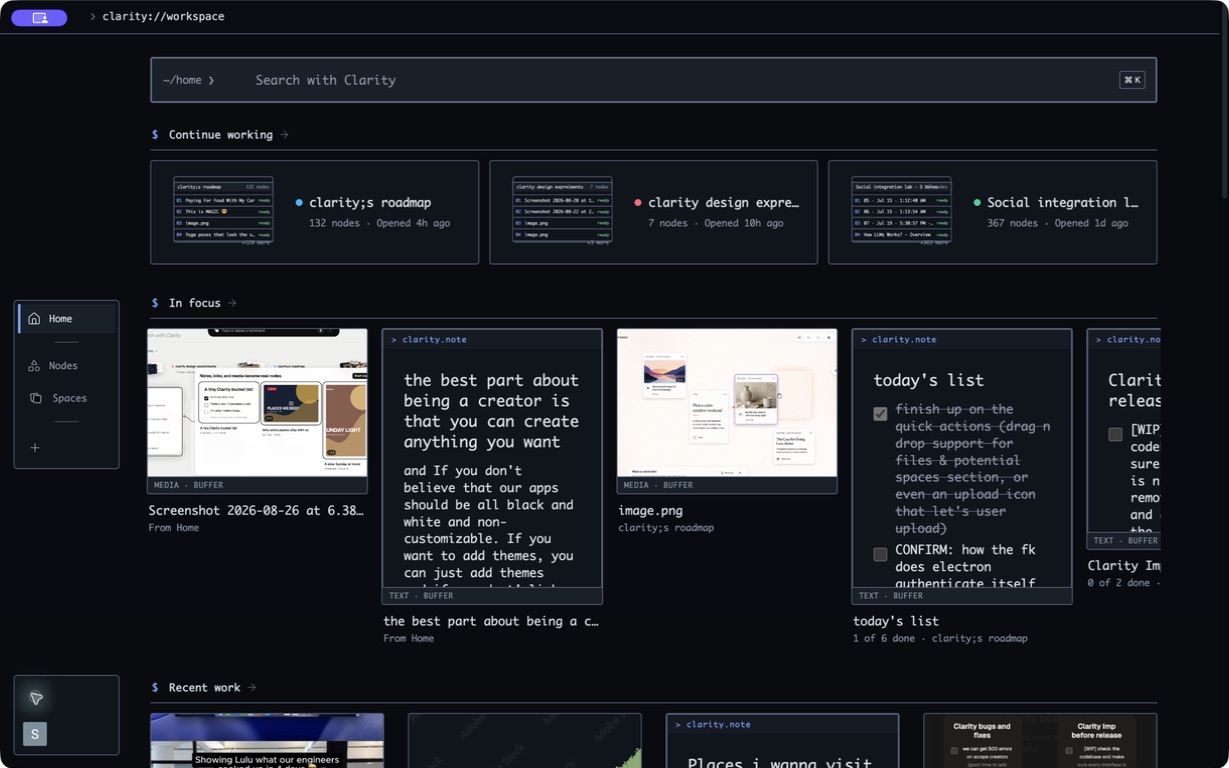Click '367 nodes · Opened 1d ago' text
This screenshot has width=1229, height=768.
coord(1057,223)
